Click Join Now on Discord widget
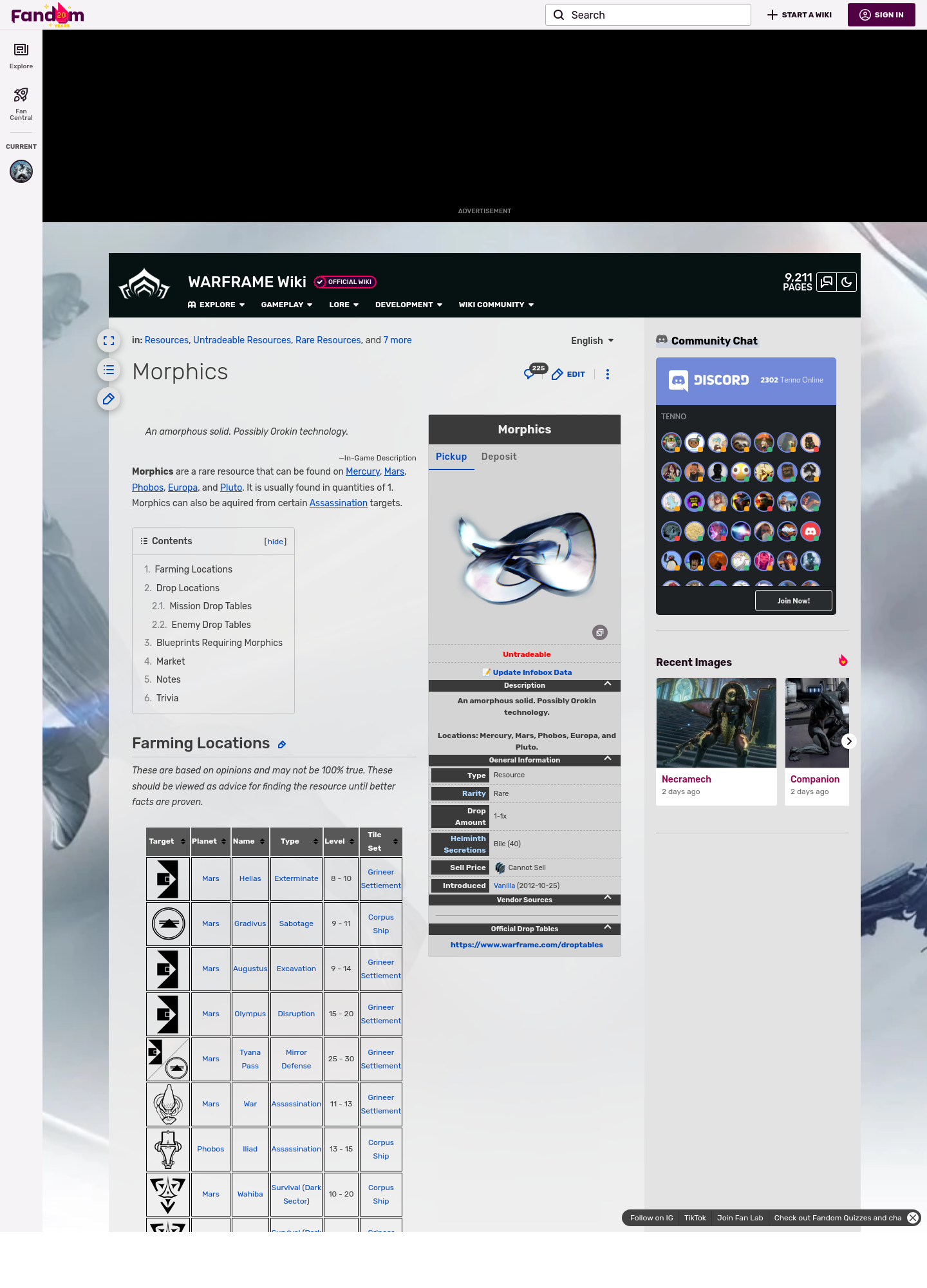This screenshot has width=927, height=1288. (x=793, y=601)
